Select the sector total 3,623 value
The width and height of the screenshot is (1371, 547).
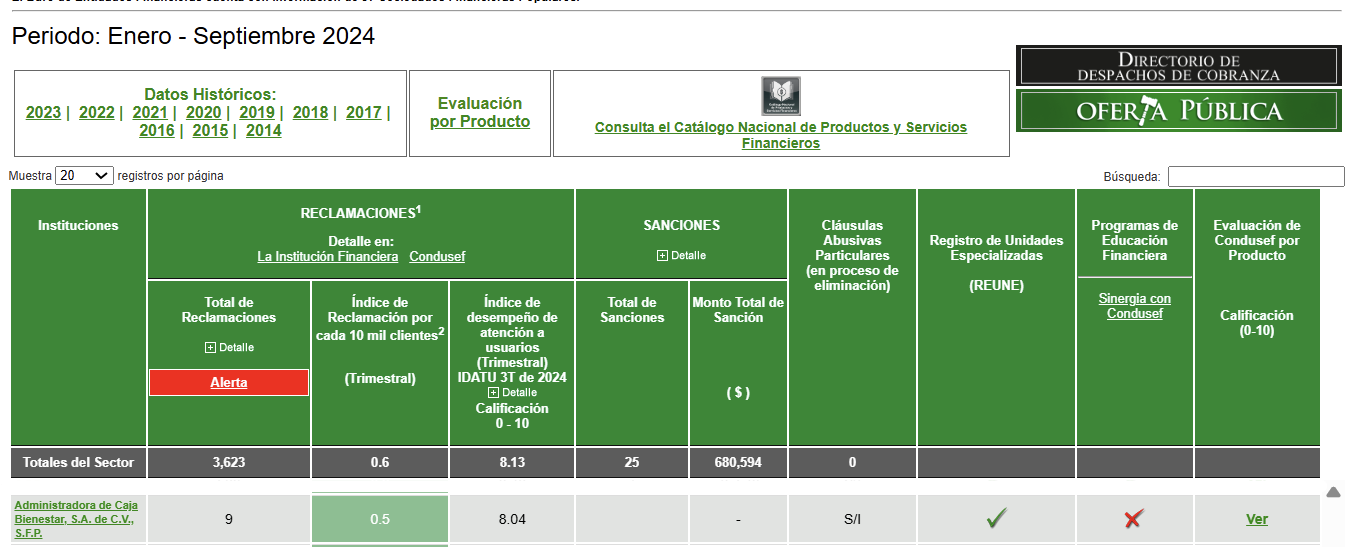coord(229,463)
